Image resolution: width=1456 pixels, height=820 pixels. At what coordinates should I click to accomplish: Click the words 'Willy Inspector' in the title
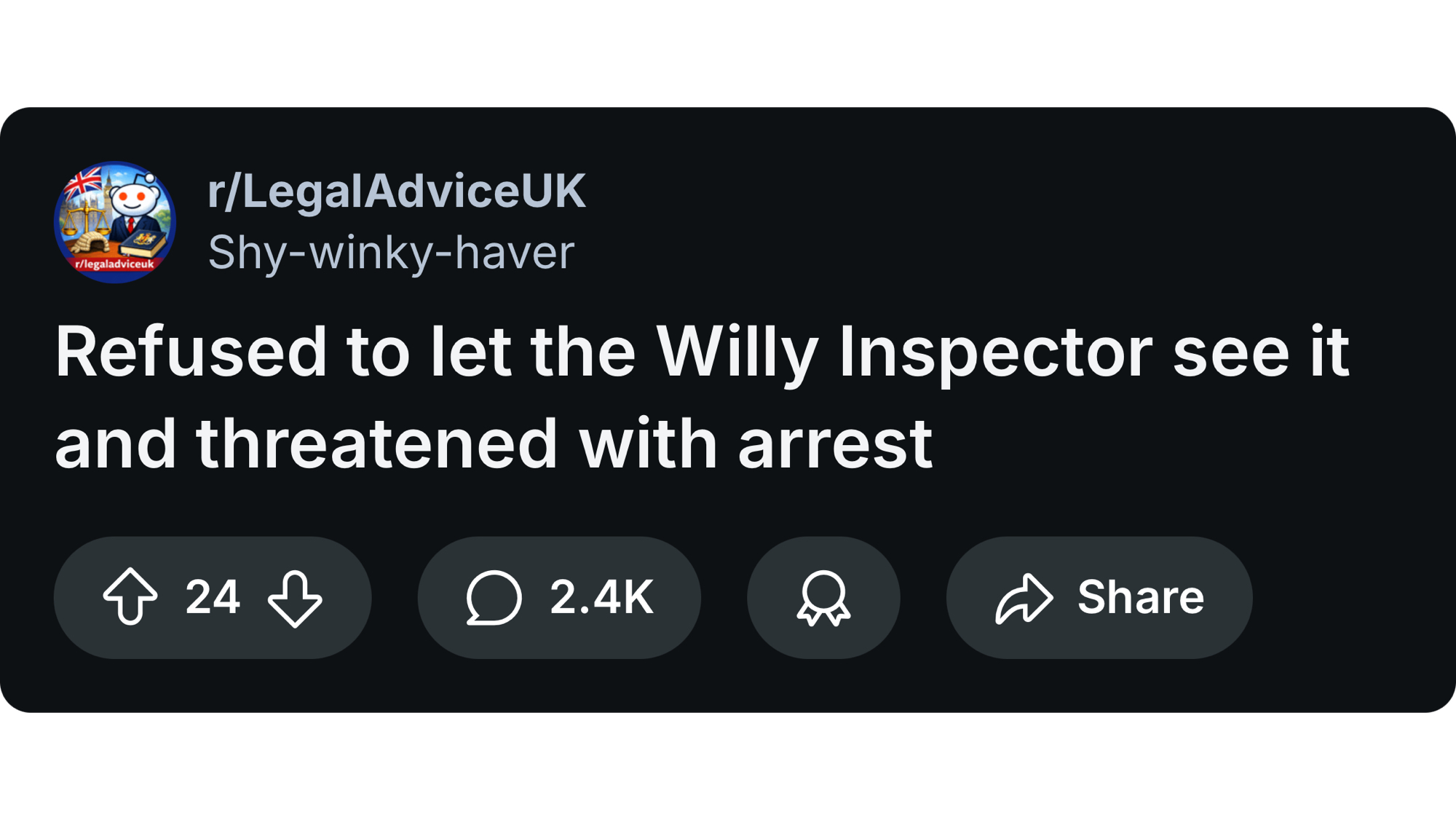pyautogui.click(x=904, y=352)
